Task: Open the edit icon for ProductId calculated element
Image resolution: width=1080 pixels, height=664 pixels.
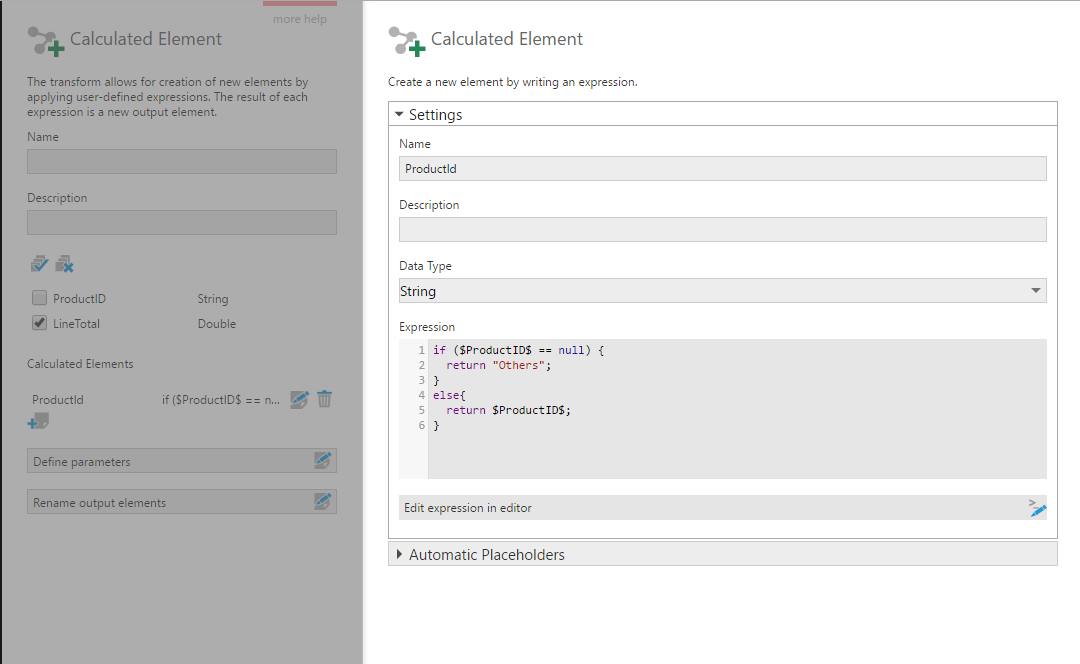Action: [x=299, y=399]
